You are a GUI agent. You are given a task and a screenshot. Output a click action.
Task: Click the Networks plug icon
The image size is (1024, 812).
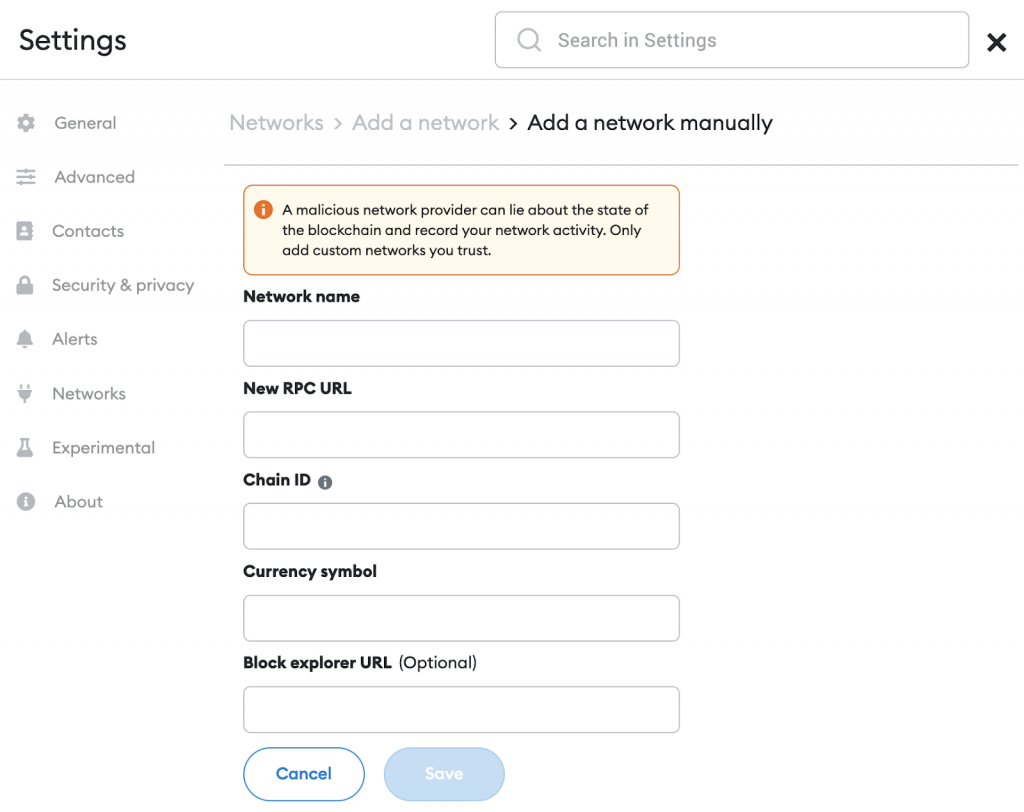click(25, 393)
